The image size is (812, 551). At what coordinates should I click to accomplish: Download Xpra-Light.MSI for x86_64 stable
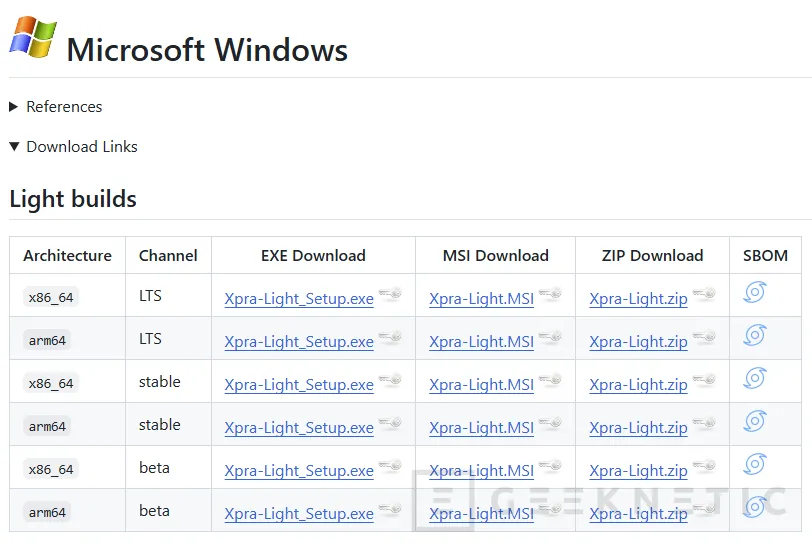click(481, 385)
